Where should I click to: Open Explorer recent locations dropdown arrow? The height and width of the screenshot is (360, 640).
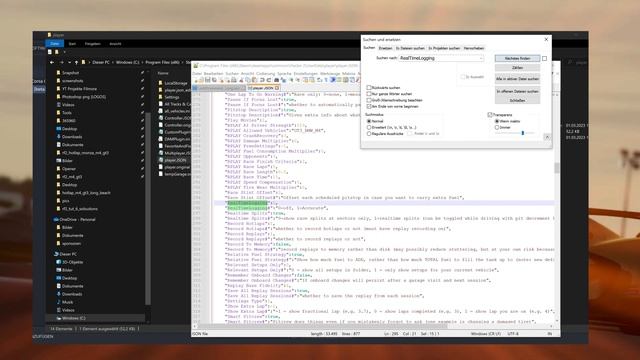(69, 62)
